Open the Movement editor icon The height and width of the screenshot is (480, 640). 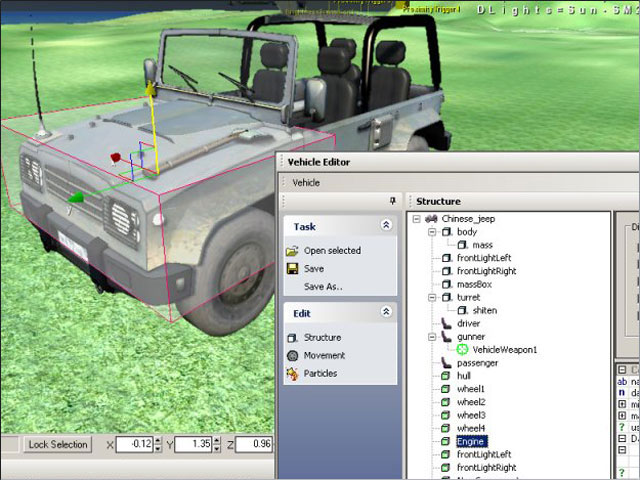click(x=292, y=356)
